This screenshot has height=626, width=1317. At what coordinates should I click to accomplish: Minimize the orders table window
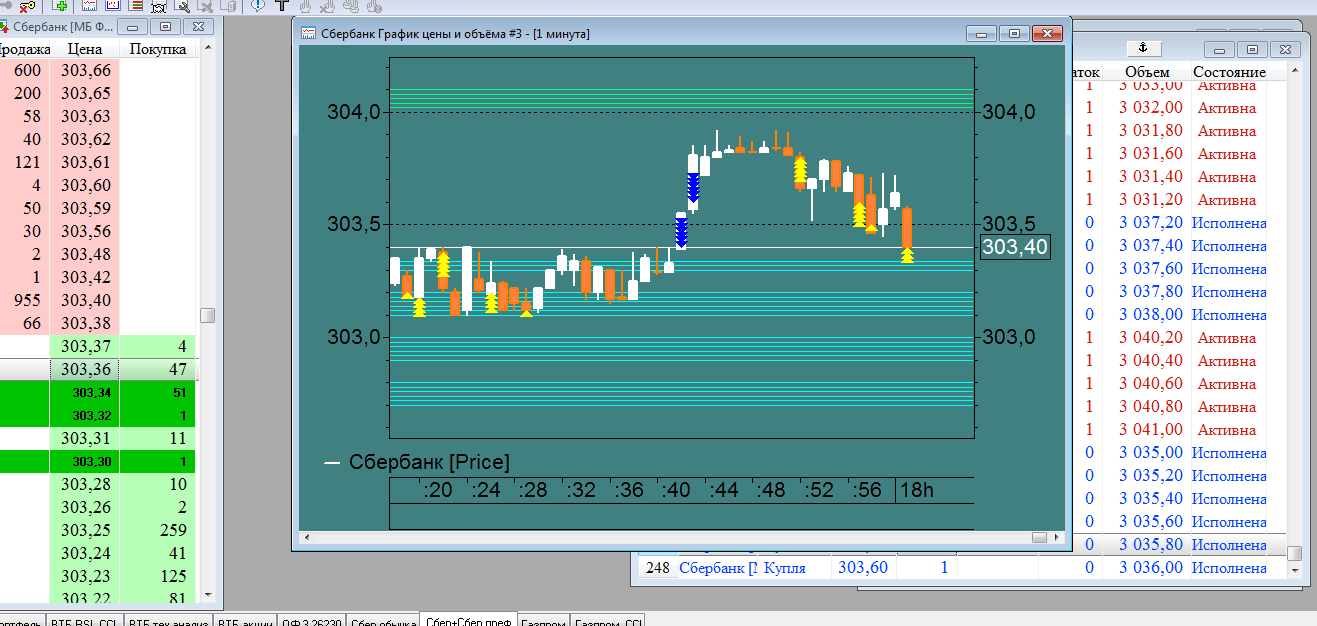pos(1218,49)
